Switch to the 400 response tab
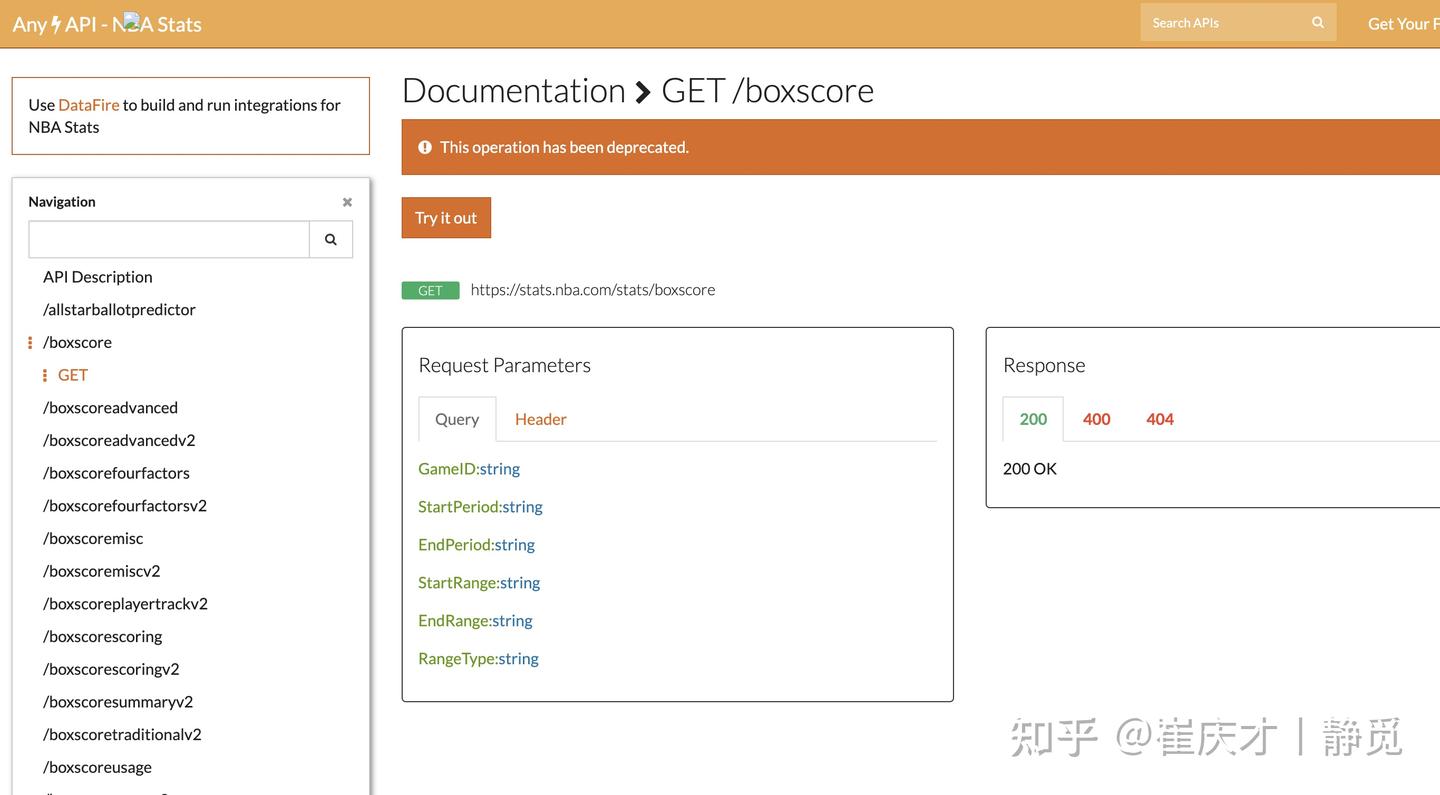The width and height of the screenshot is (1440, 795). coord(1096,418)
